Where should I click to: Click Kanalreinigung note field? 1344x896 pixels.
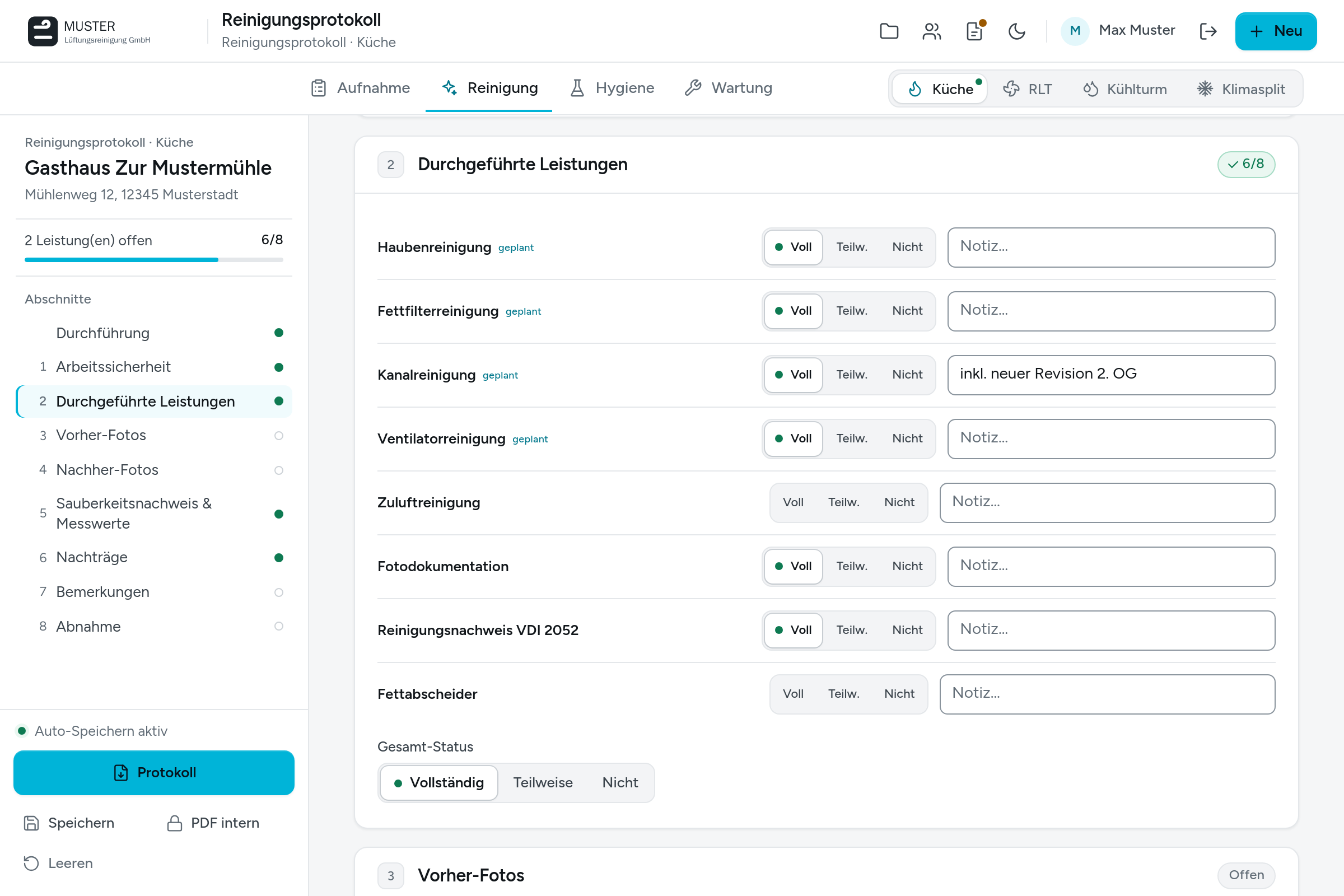click(1111, 375)
